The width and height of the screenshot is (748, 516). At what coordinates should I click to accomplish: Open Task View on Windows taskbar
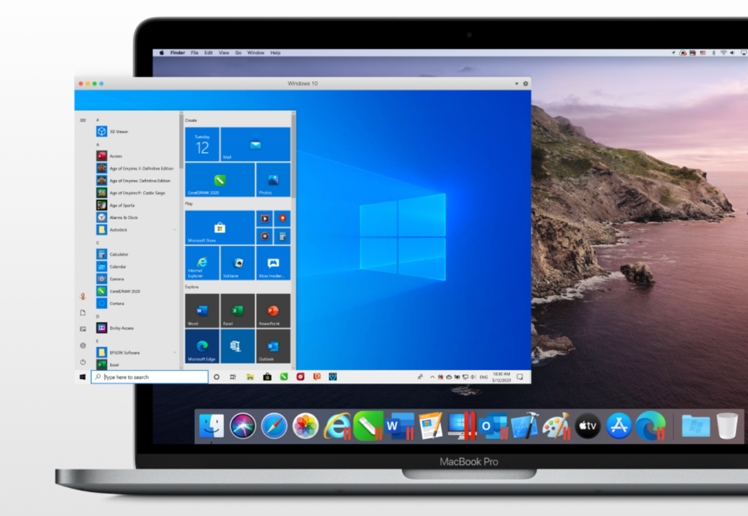233,377
